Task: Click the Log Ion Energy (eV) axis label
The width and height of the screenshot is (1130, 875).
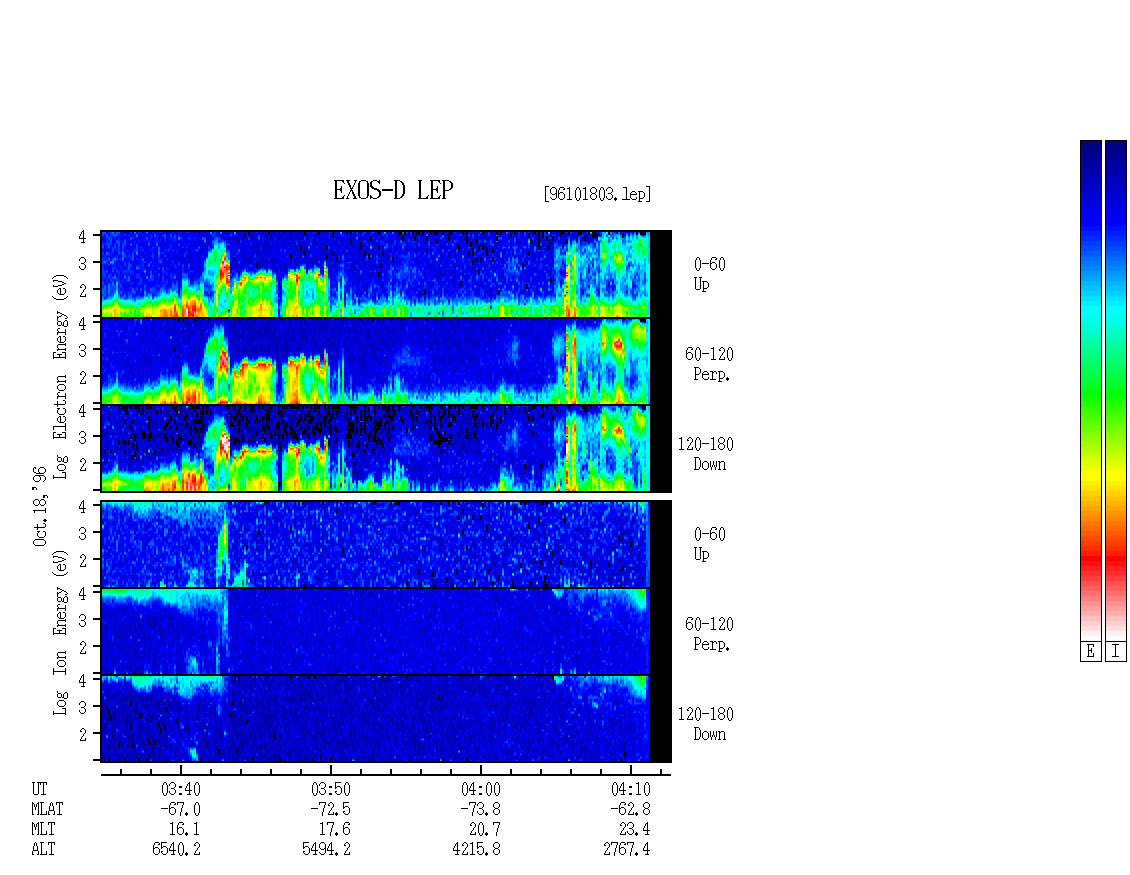Action: click(x=60, y=633)
